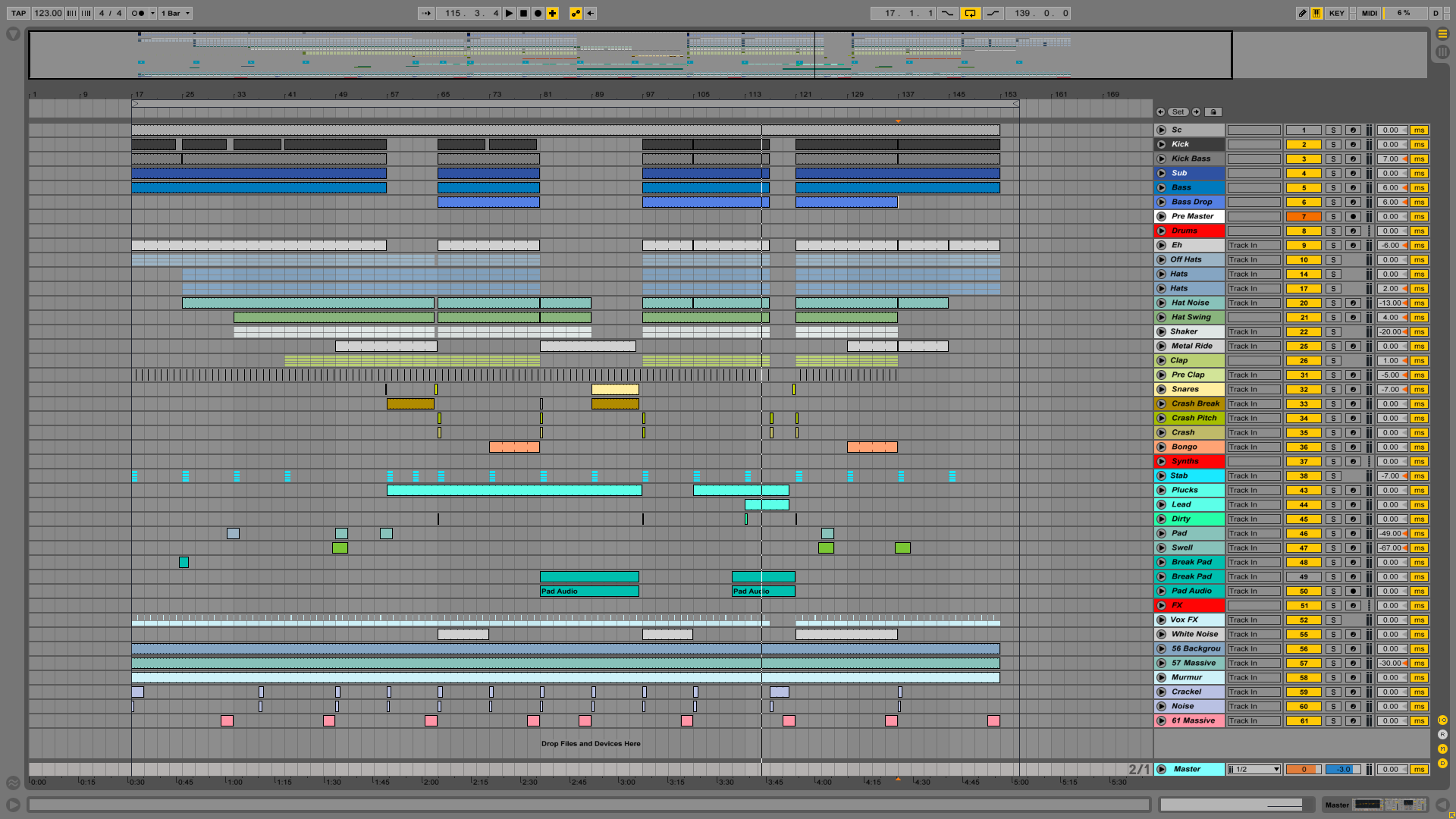
Task: Show Info View with bottom-left triangle button
Action: pos(13,805)
